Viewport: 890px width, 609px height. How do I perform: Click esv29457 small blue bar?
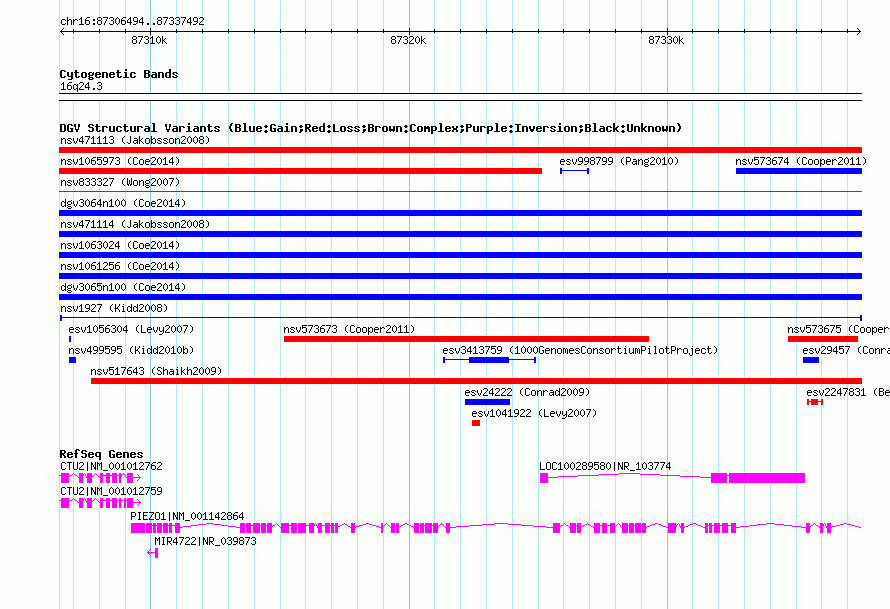(811, 360)
